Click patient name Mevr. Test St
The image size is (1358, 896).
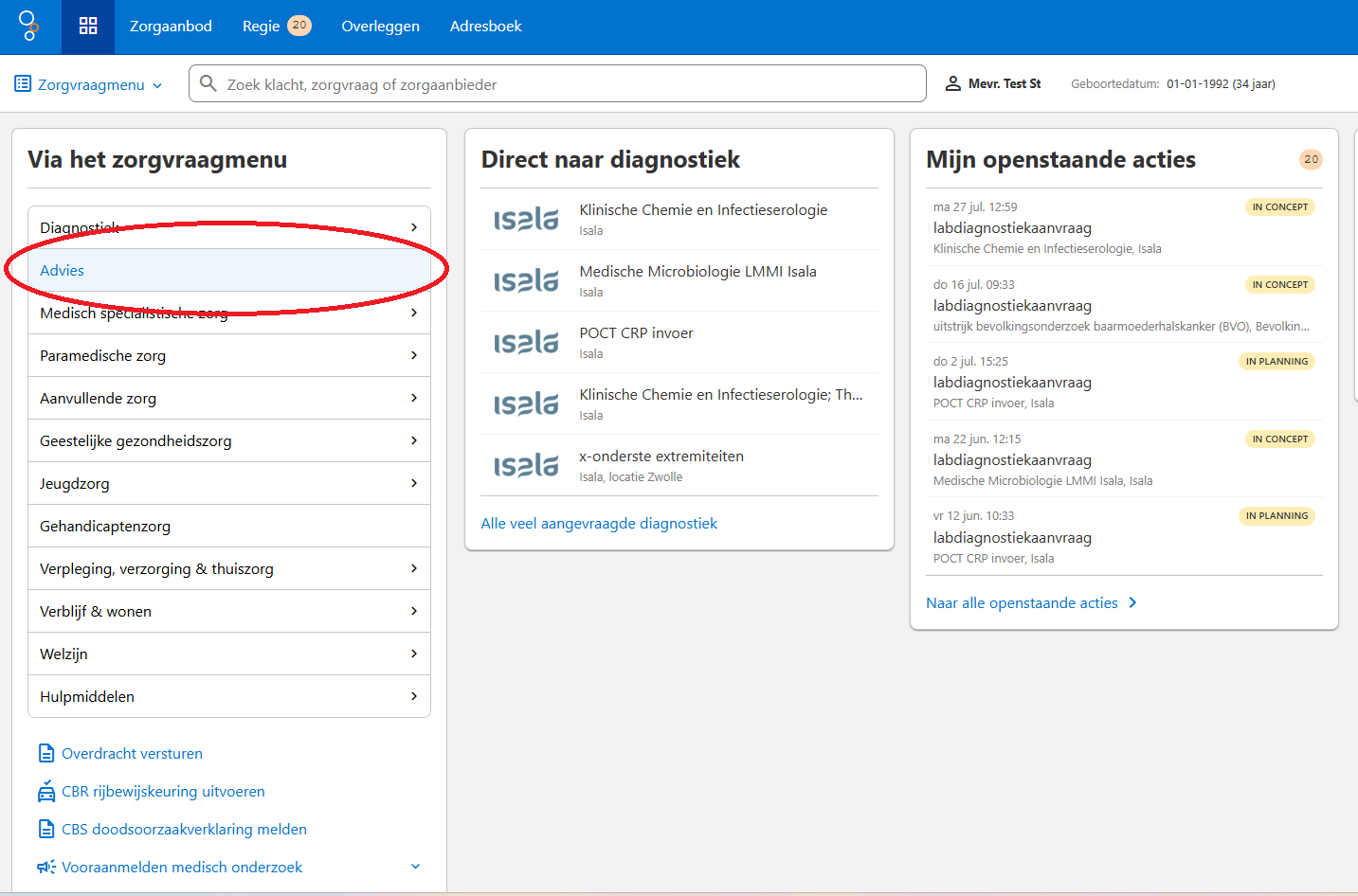pos(1005,83)
